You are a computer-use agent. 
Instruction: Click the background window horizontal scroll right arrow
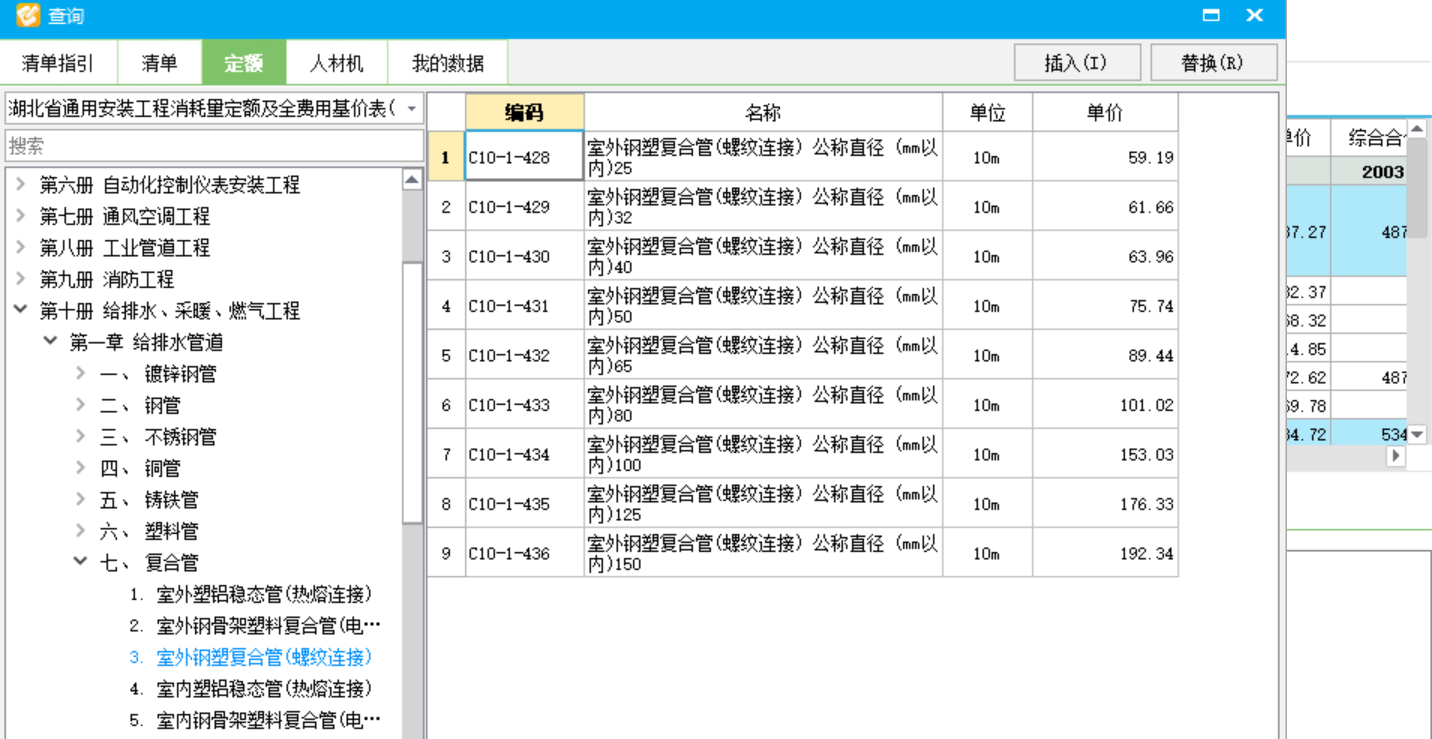(1396, 456)
